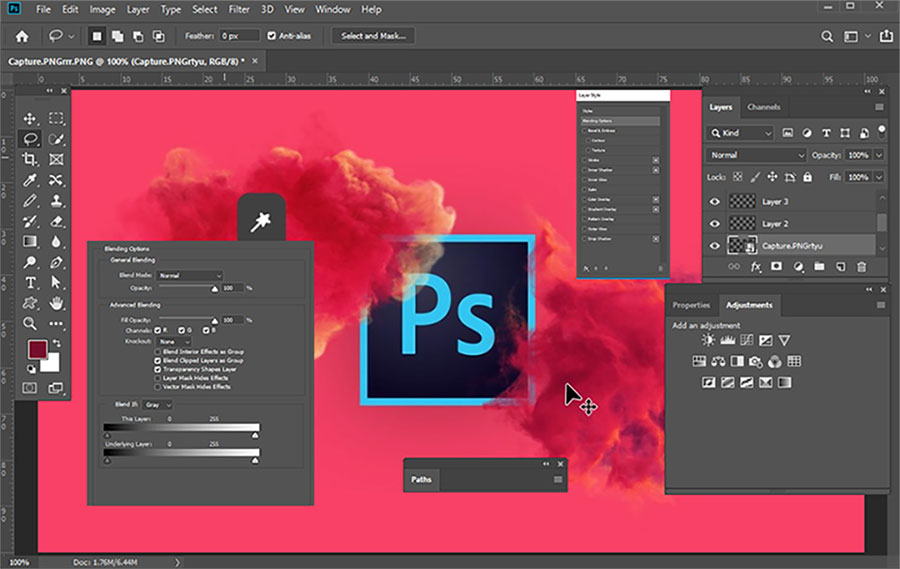Open the Kind filter dropdown
Screen dimensions: 900x569
pyautogui.click(x=740, y=133)
